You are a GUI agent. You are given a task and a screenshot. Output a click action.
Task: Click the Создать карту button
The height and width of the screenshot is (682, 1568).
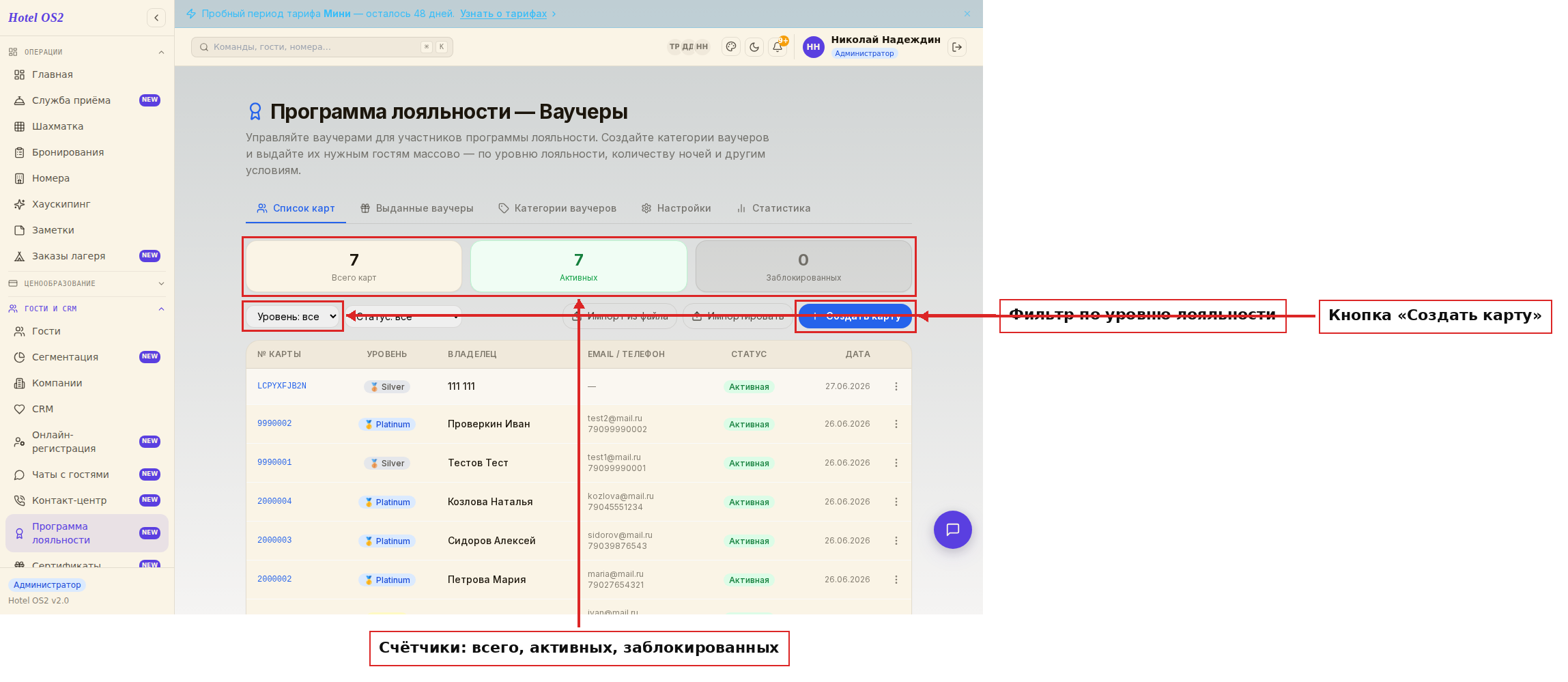point(855,316)
